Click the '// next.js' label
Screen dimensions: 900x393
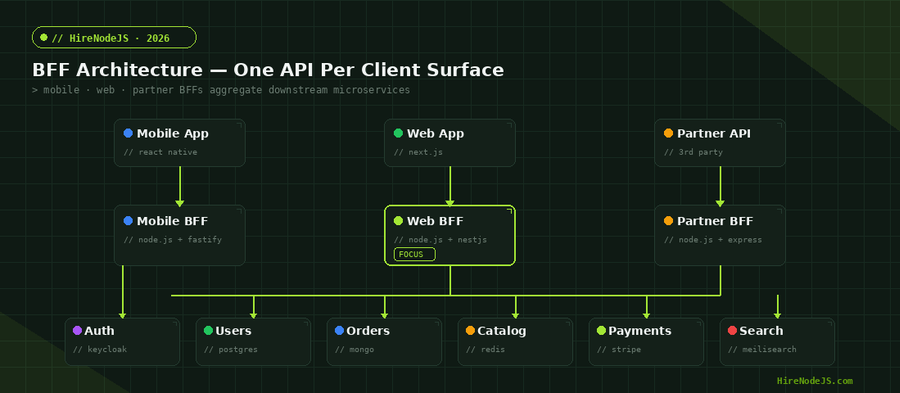click(x=418, y=153)
